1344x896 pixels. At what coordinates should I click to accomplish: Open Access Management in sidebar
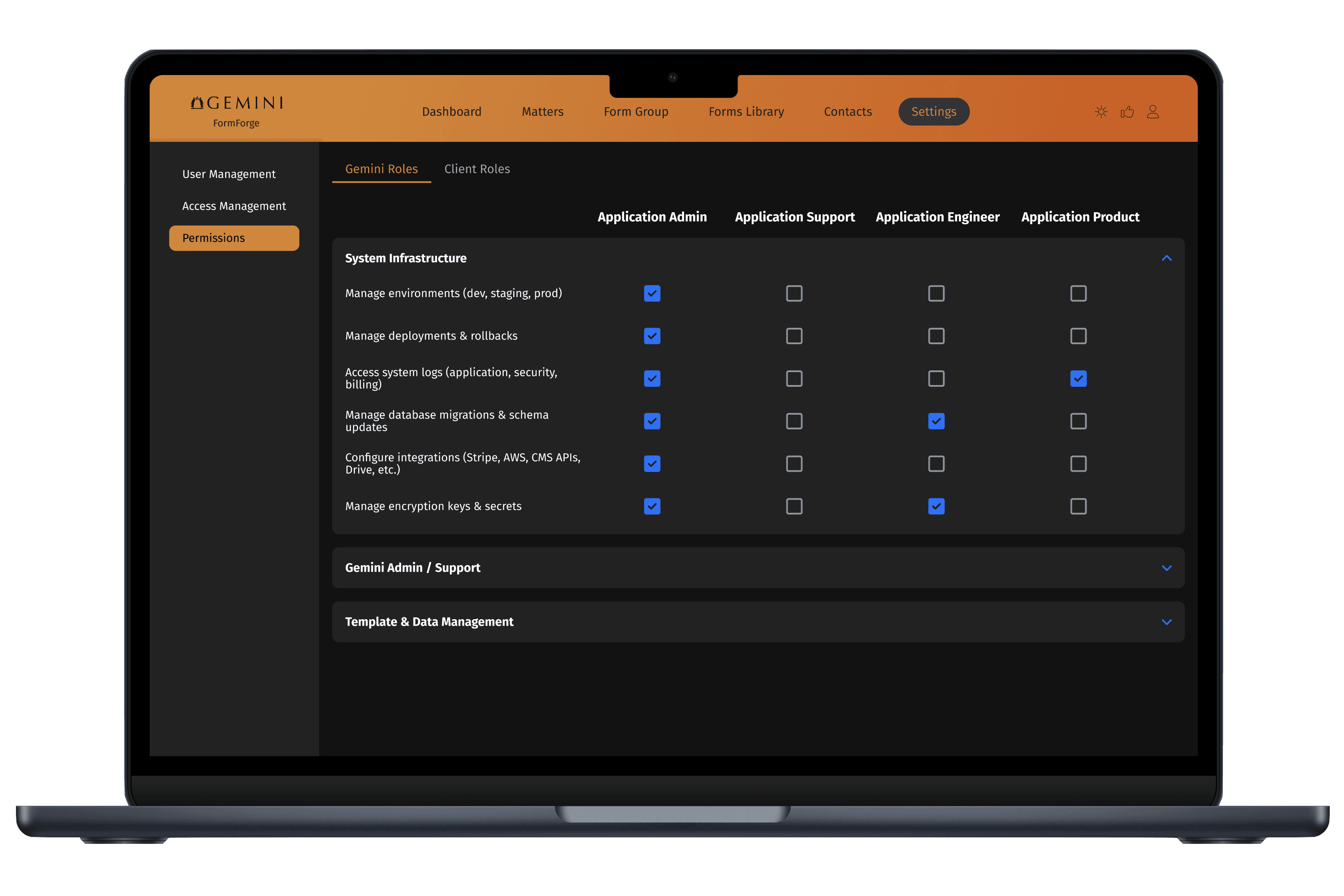point(234,206)
